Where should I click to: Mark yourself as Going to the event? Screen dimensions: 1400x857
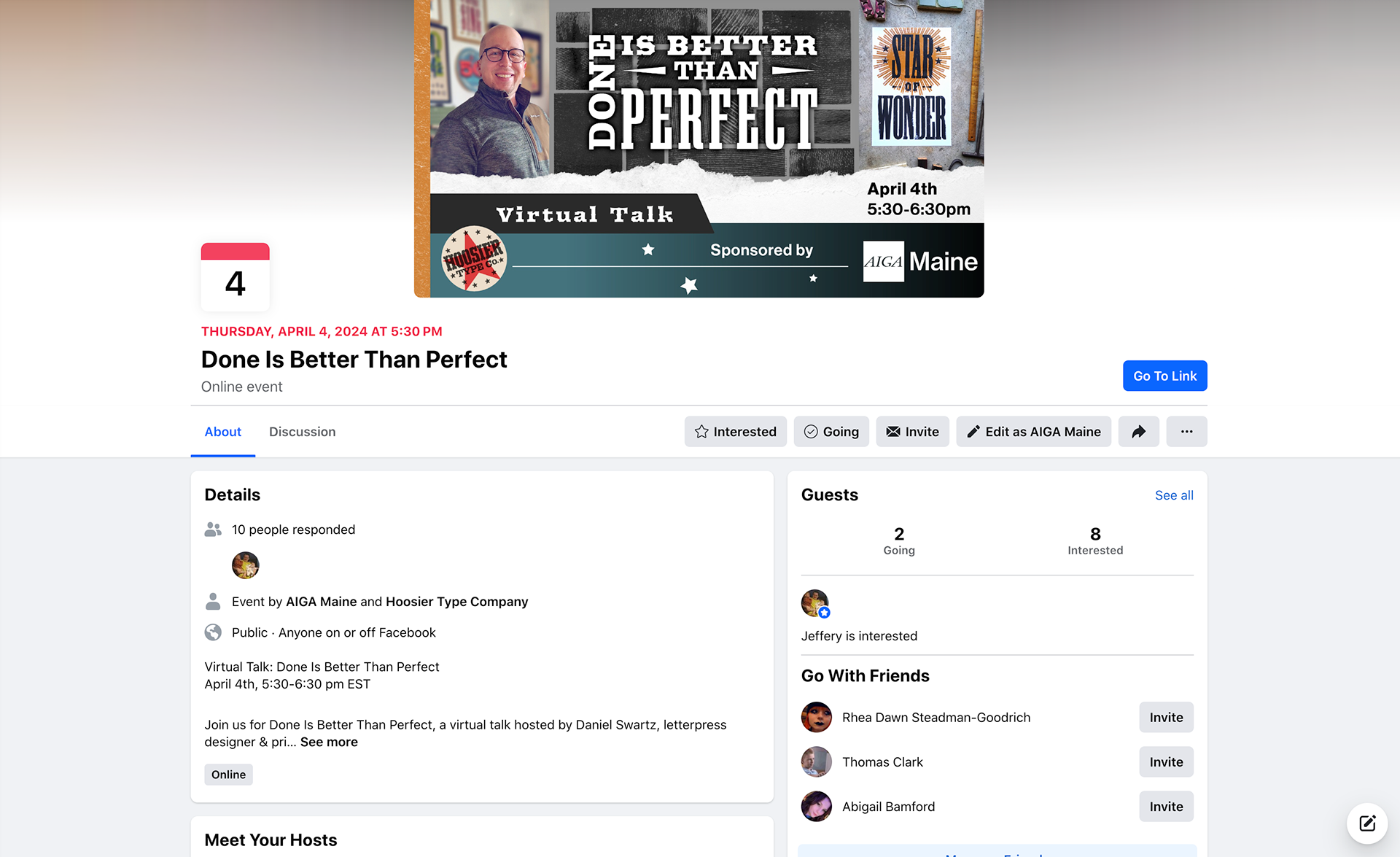tap(831, 432)
